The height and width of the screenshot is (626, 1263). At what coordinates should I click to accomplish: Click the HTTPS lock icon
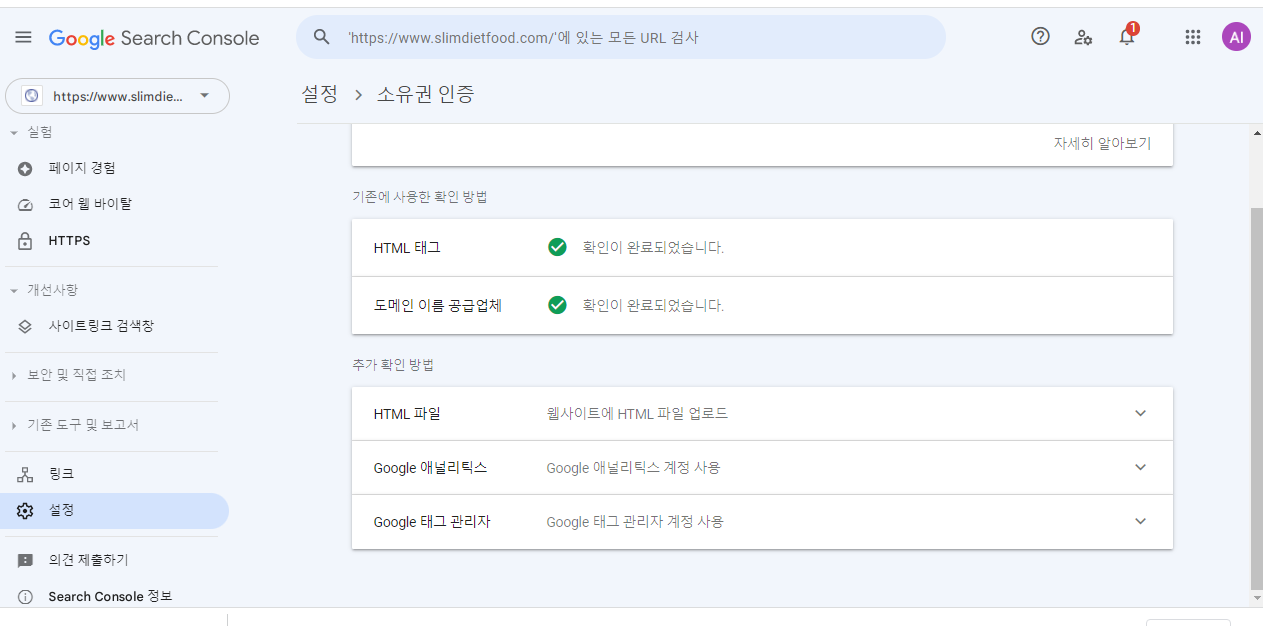26,241
